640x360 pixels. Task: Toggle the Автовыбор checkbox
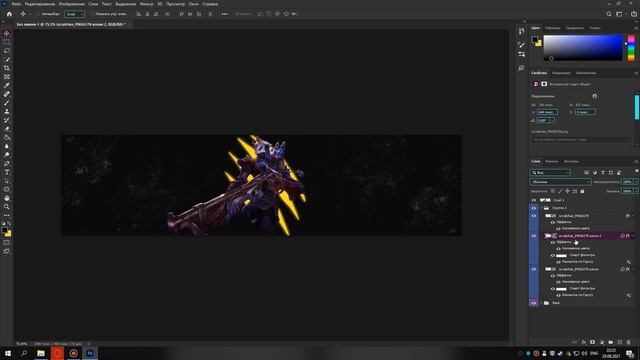[39, 14]
